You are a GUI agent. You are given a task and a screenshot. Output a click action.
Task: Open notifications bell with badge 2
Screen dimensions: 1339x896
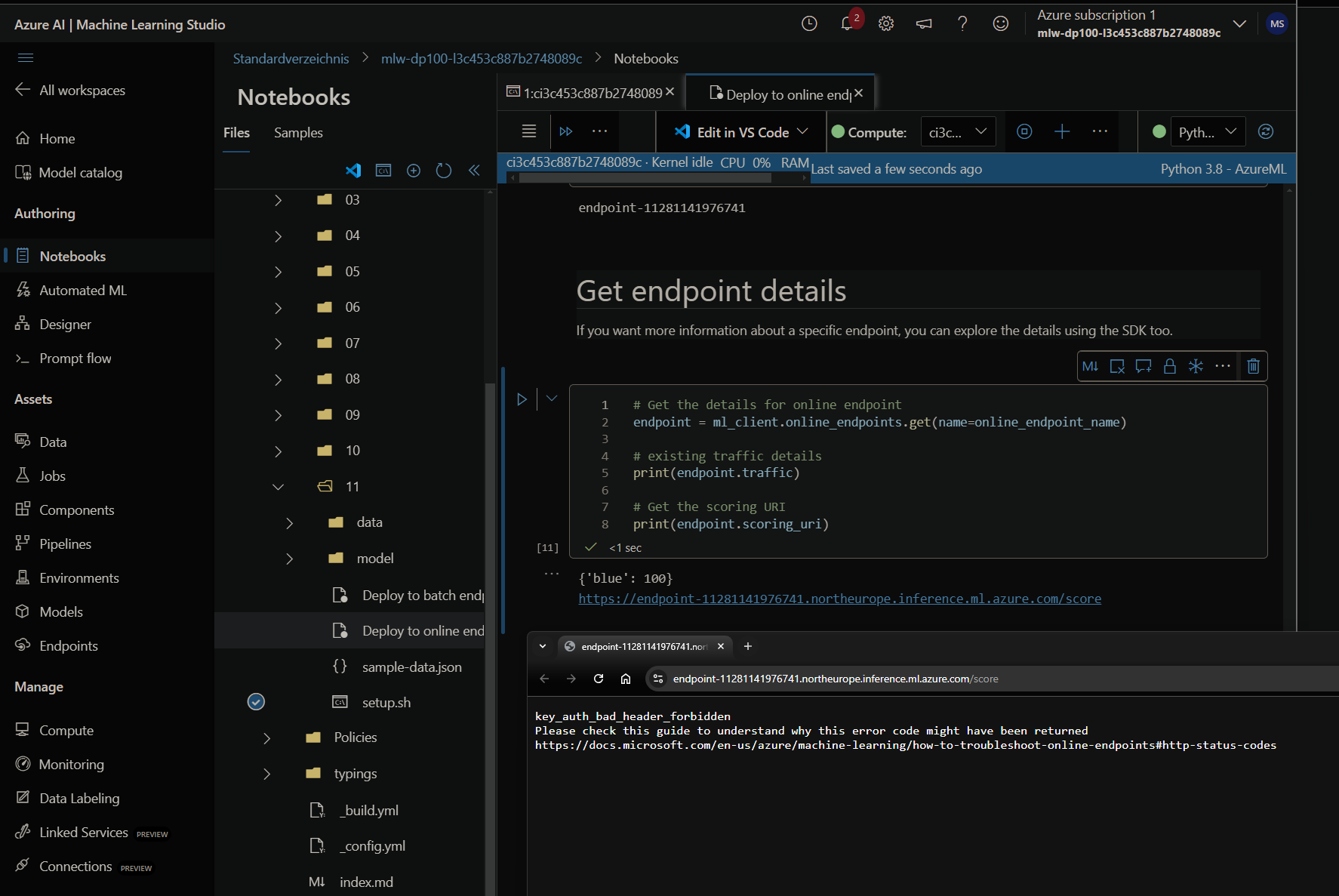[x=848, y=23]
